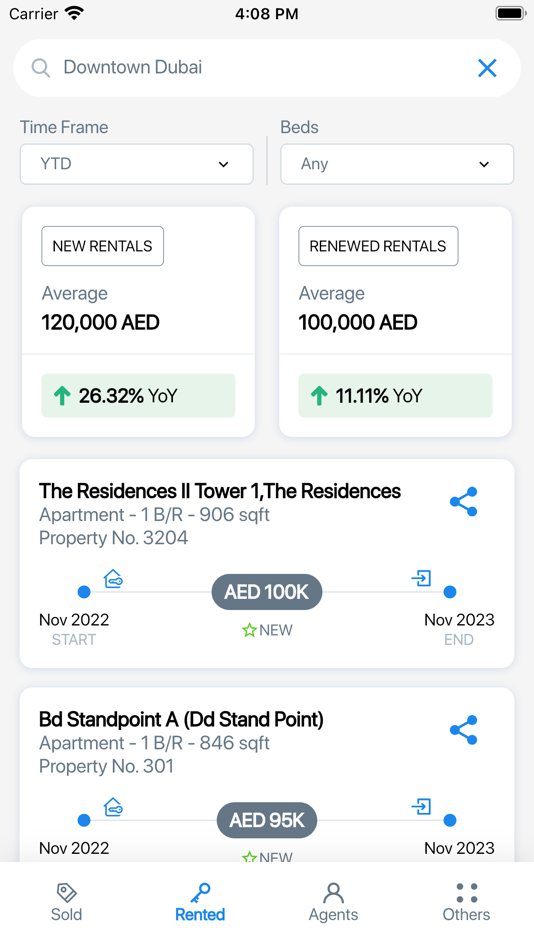Switch to the Agents tab
The height and width of the screenshot is (950, 534).
pyautogui.click(x=333, y=903)
